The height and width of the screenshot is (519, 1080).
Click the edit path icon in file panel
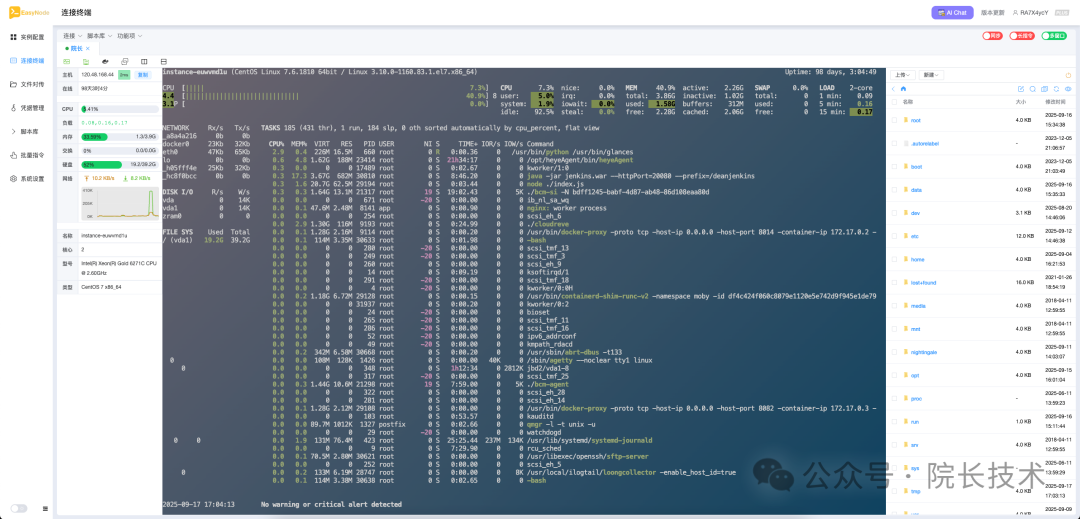point(1021,89)
